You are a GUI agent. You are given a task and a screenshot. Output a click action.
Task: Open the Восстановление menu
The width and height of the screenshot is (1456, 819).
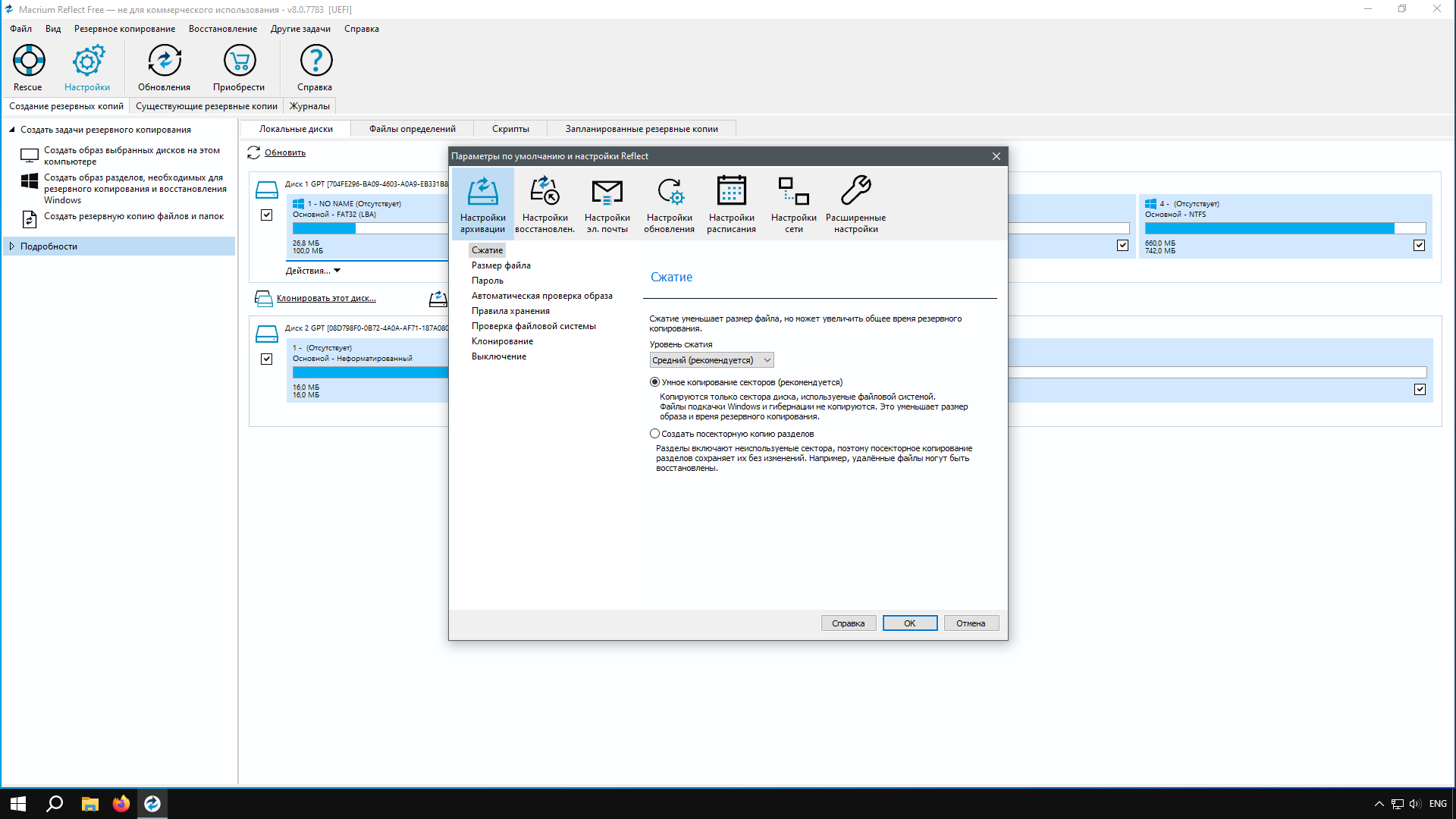223,29
